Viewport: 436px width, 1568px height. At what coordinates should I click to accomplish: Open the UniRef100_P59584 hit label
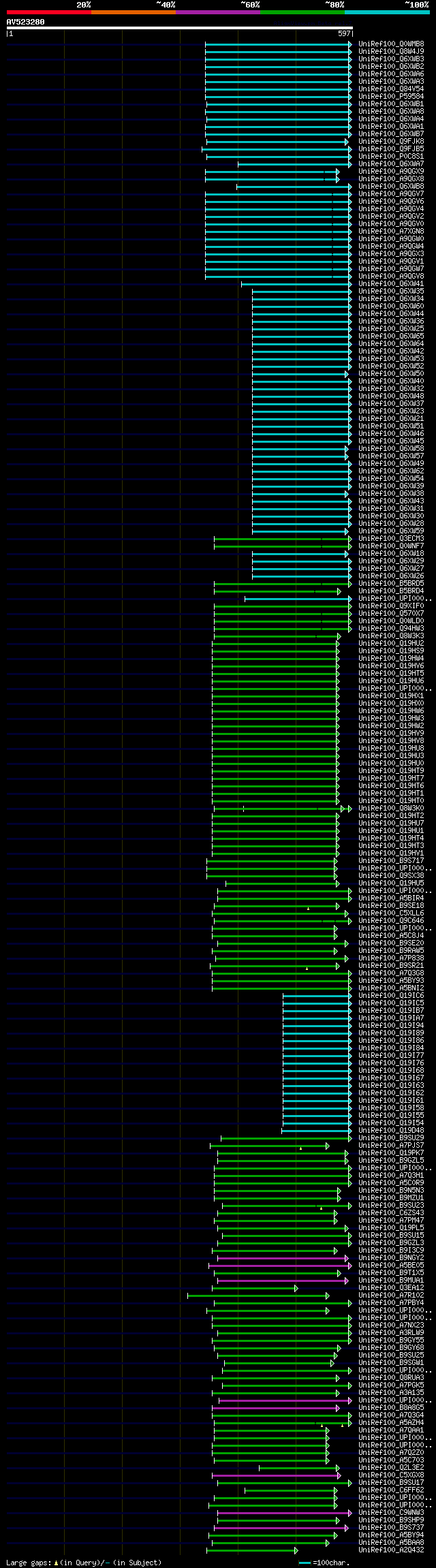click(391, 97)
